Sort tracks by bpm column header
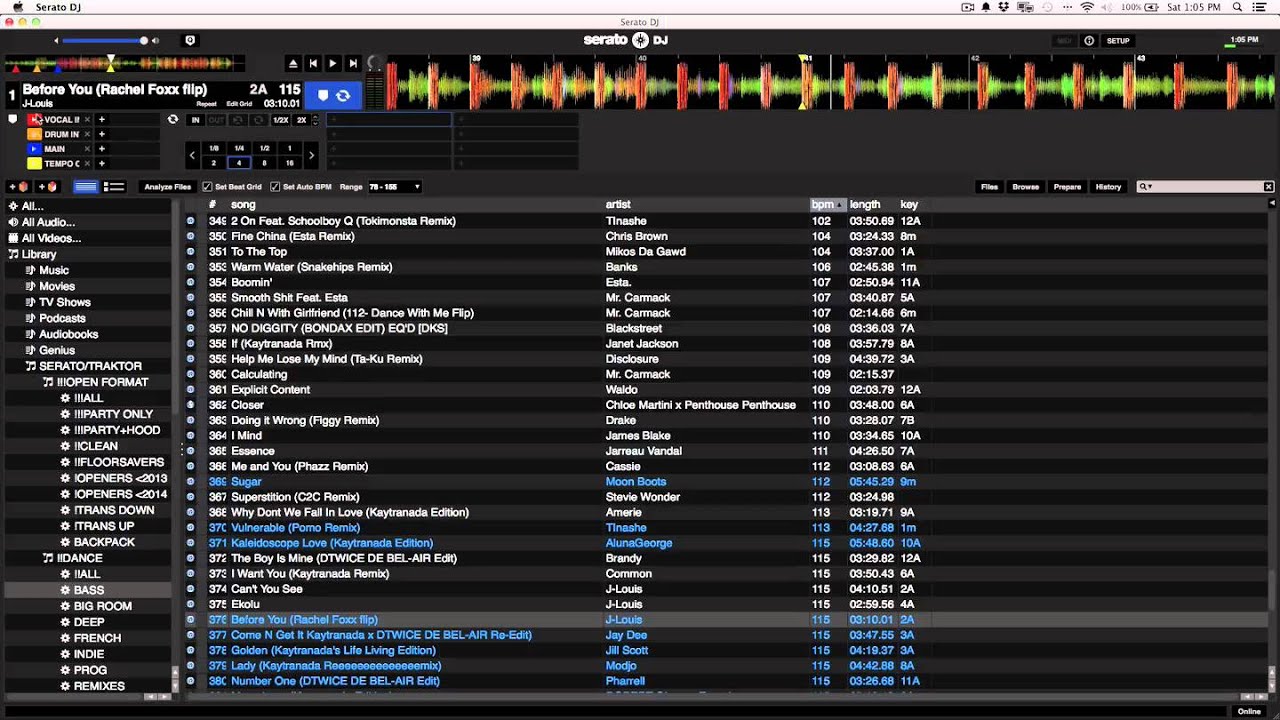This screenshot has width=1280, height=720. tap(827, 204)
